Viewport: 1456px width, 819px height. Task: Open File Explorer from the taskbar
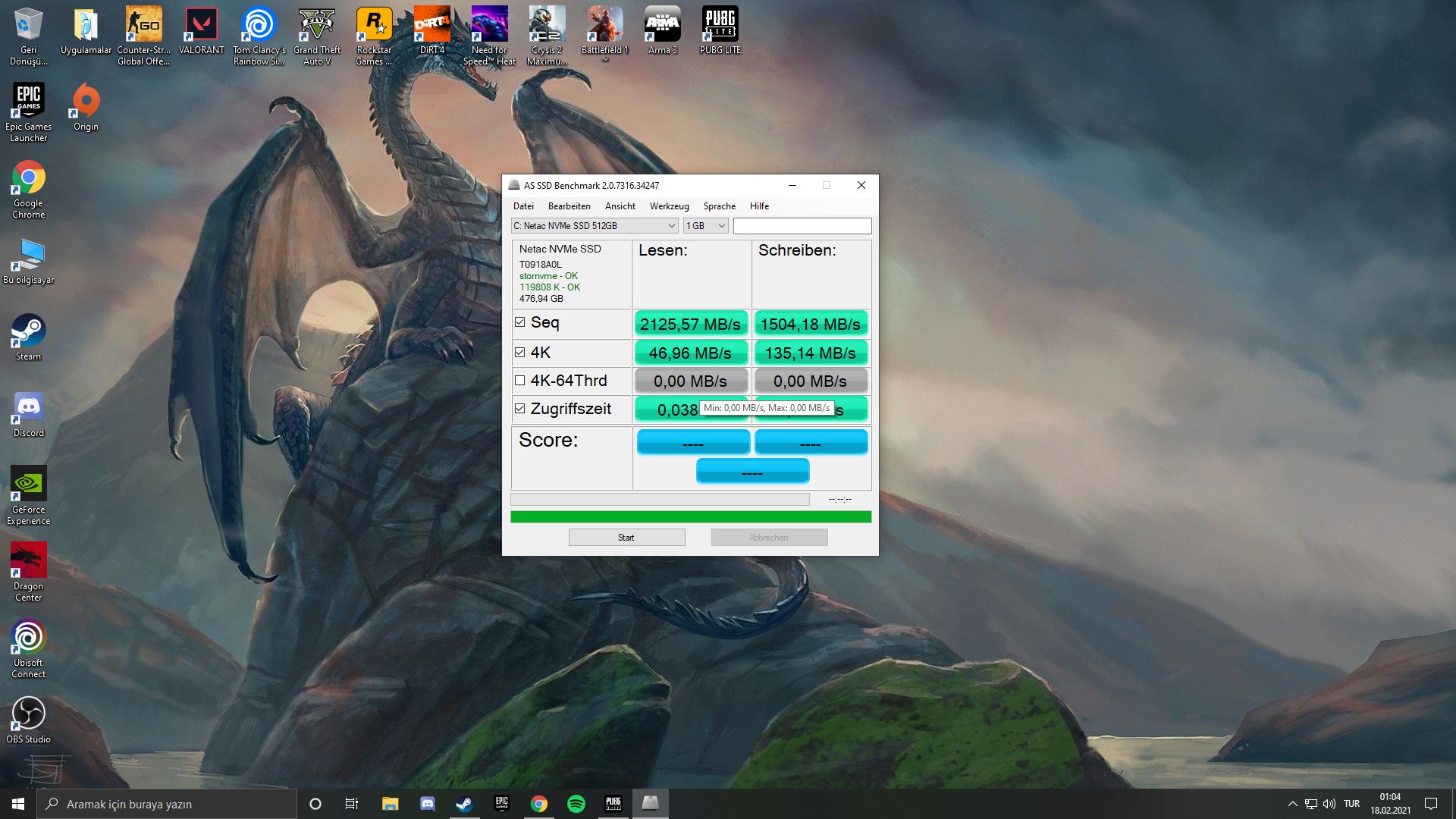click(x=390, y=804)
